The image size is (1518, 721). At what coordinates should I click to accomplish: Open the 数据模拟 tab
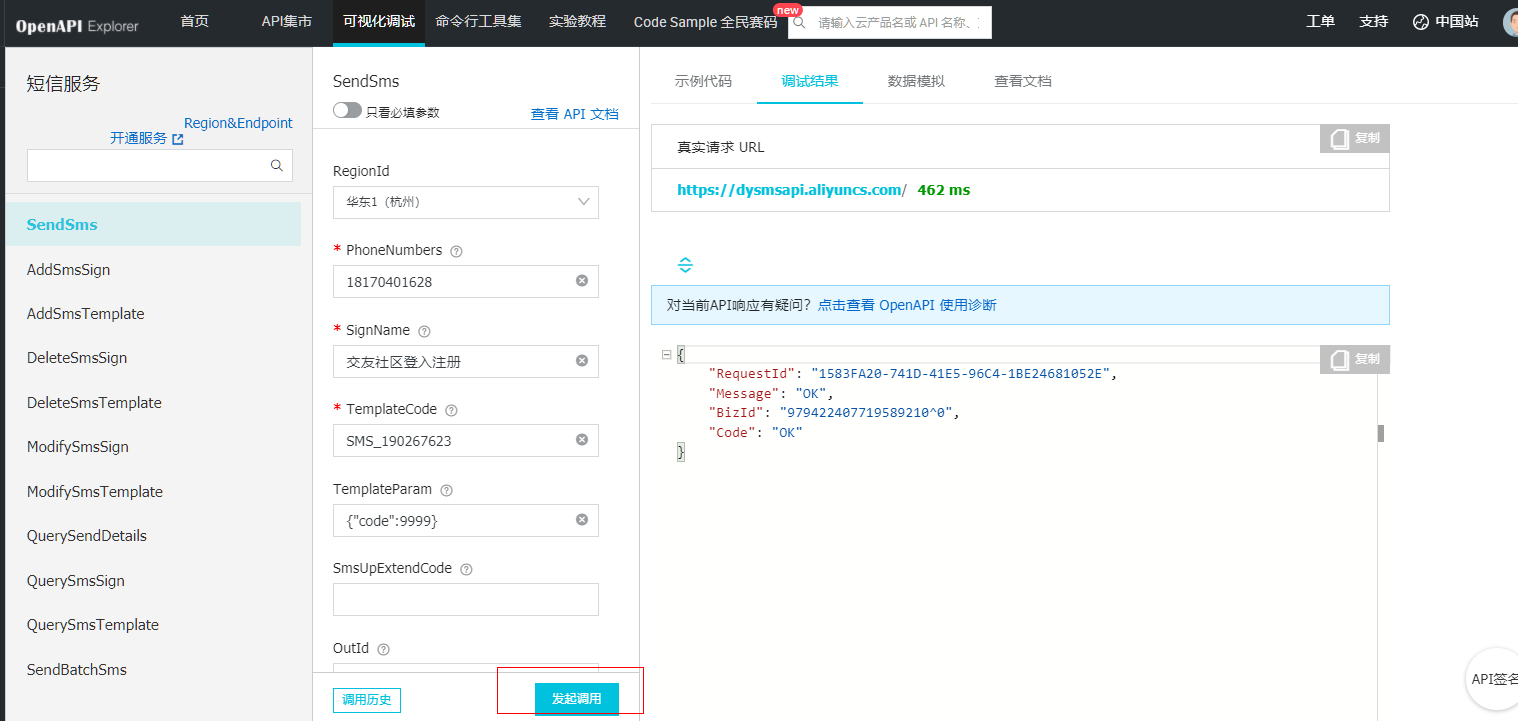click(916, 81)
